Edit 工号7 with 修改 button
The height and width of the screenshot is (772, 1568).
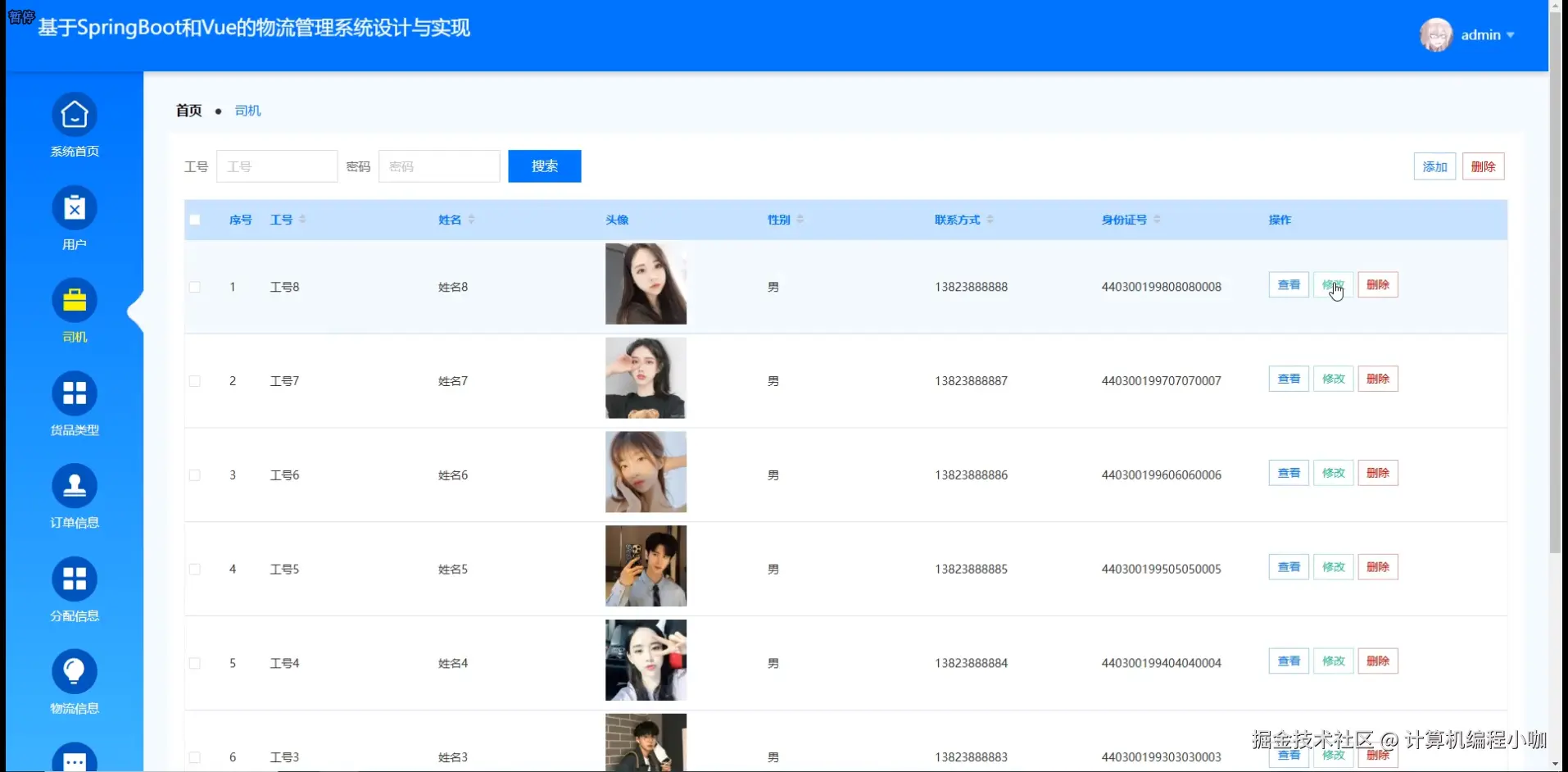1334,379
